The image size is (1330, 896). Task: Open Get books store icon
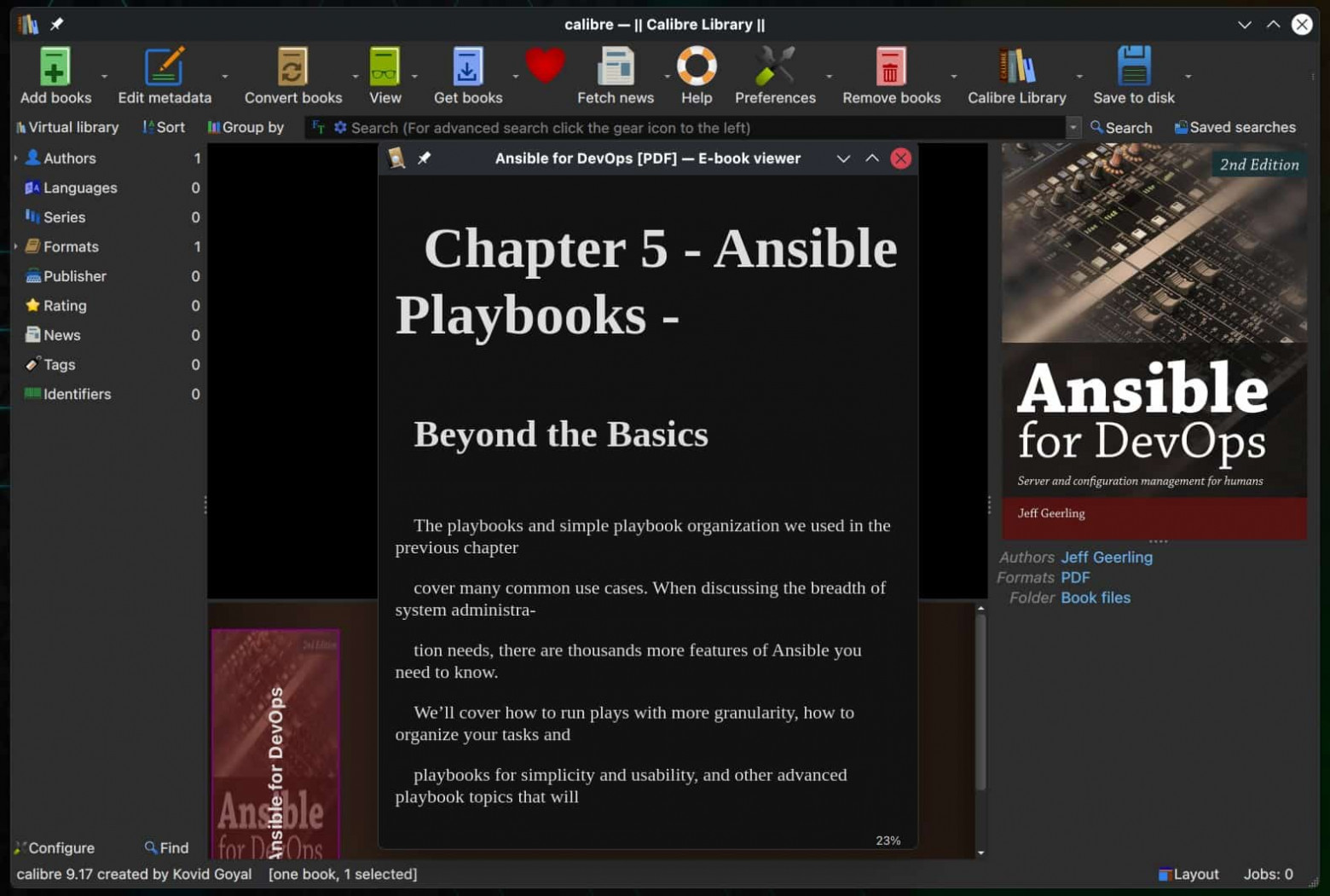click(x=467, y=66)
